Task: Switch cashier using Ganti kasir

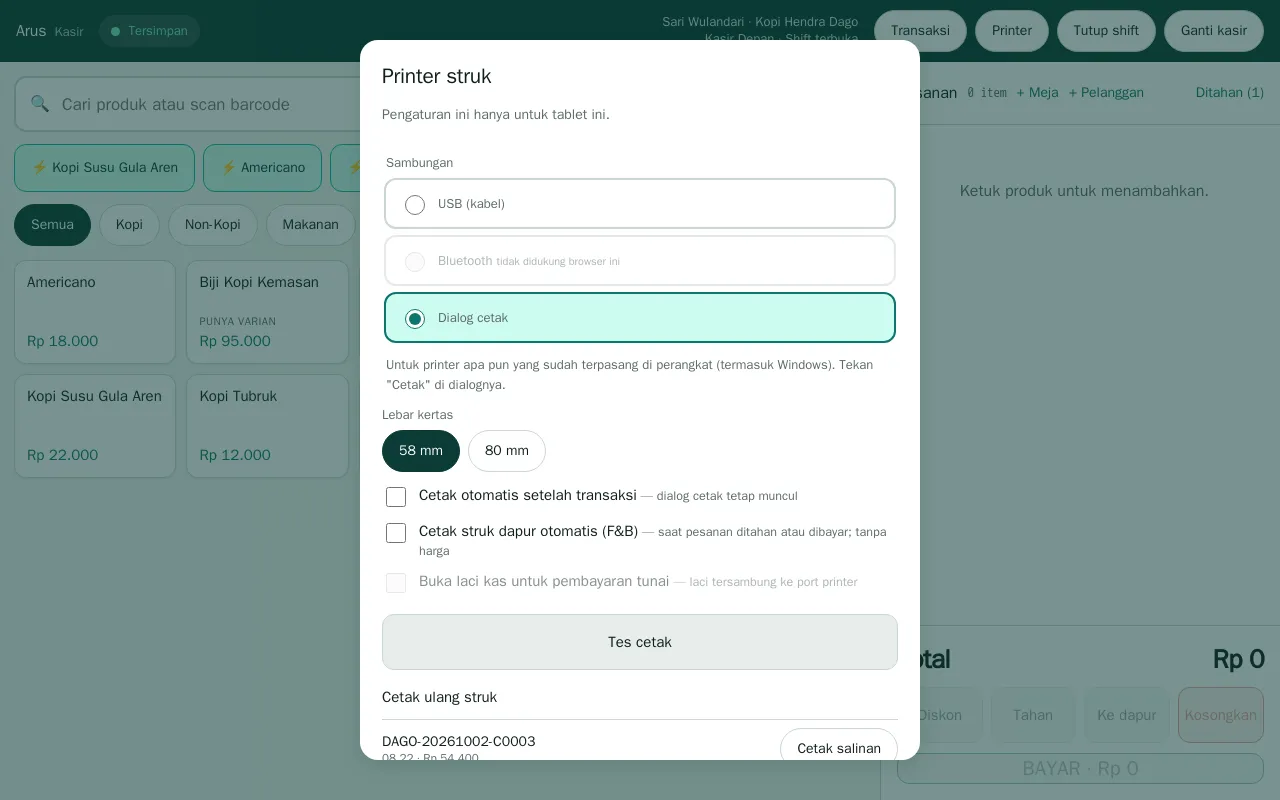Action: 1214,31
